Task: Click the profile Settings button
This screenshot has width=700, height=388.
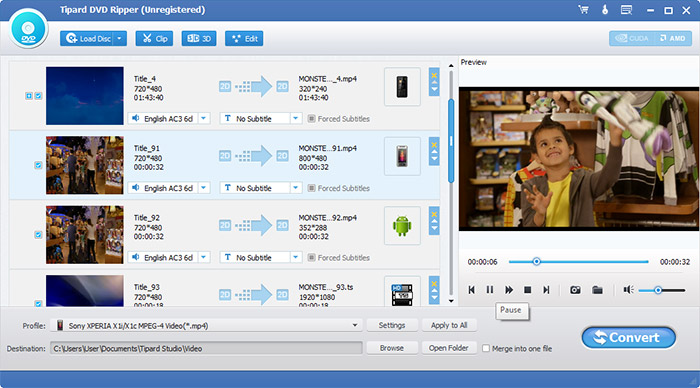Action: coord(392,325)
